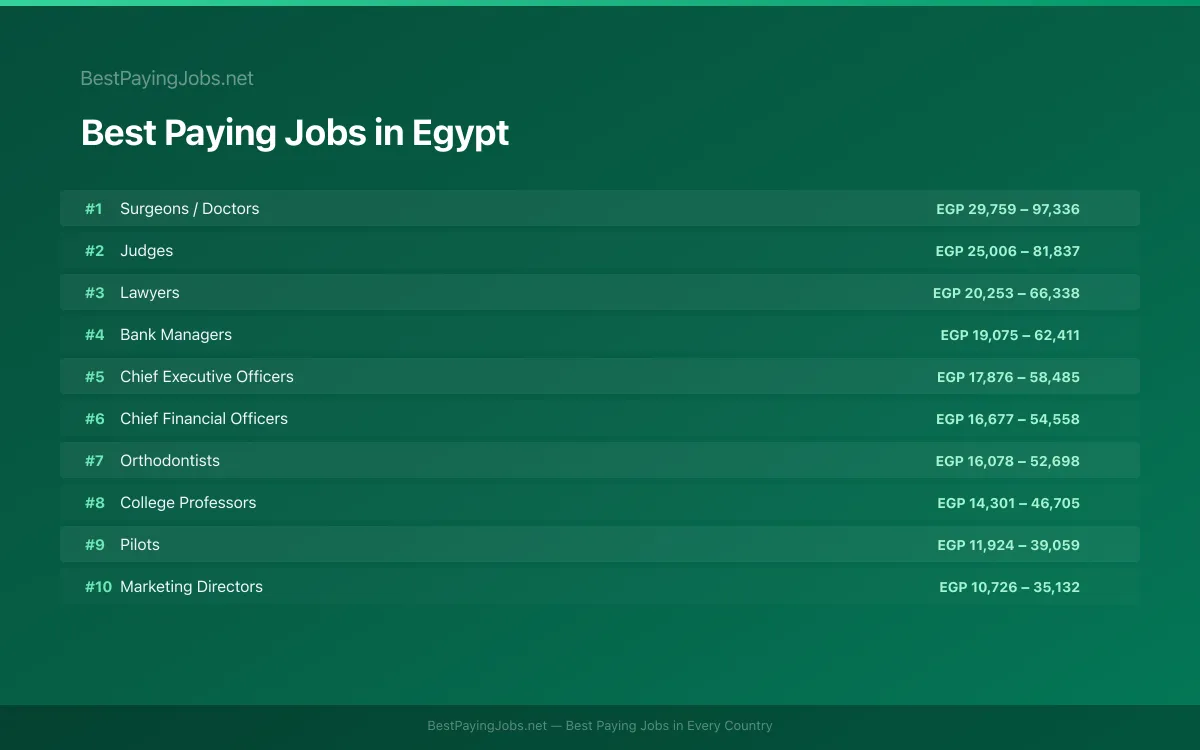Click salary EGP 17,876 – 58,485
Viewport: 1200px width, 750px height.
[x=1008, y=377]
